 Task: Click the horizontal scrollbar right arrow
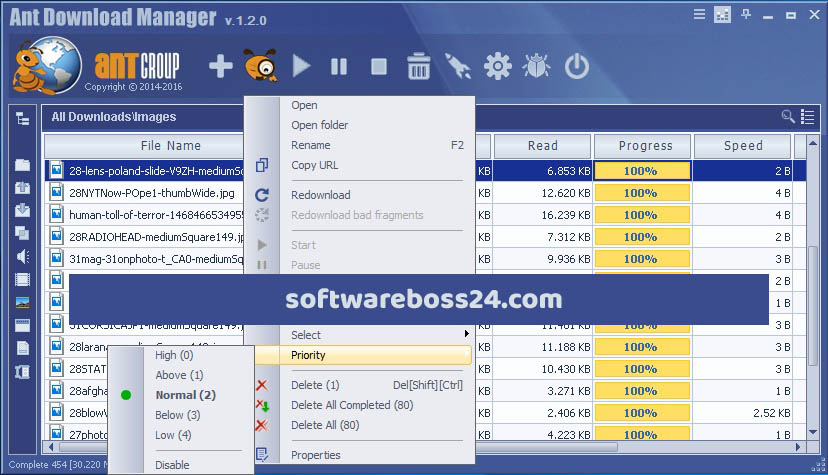pyautogui.click(x=798, y=447)
